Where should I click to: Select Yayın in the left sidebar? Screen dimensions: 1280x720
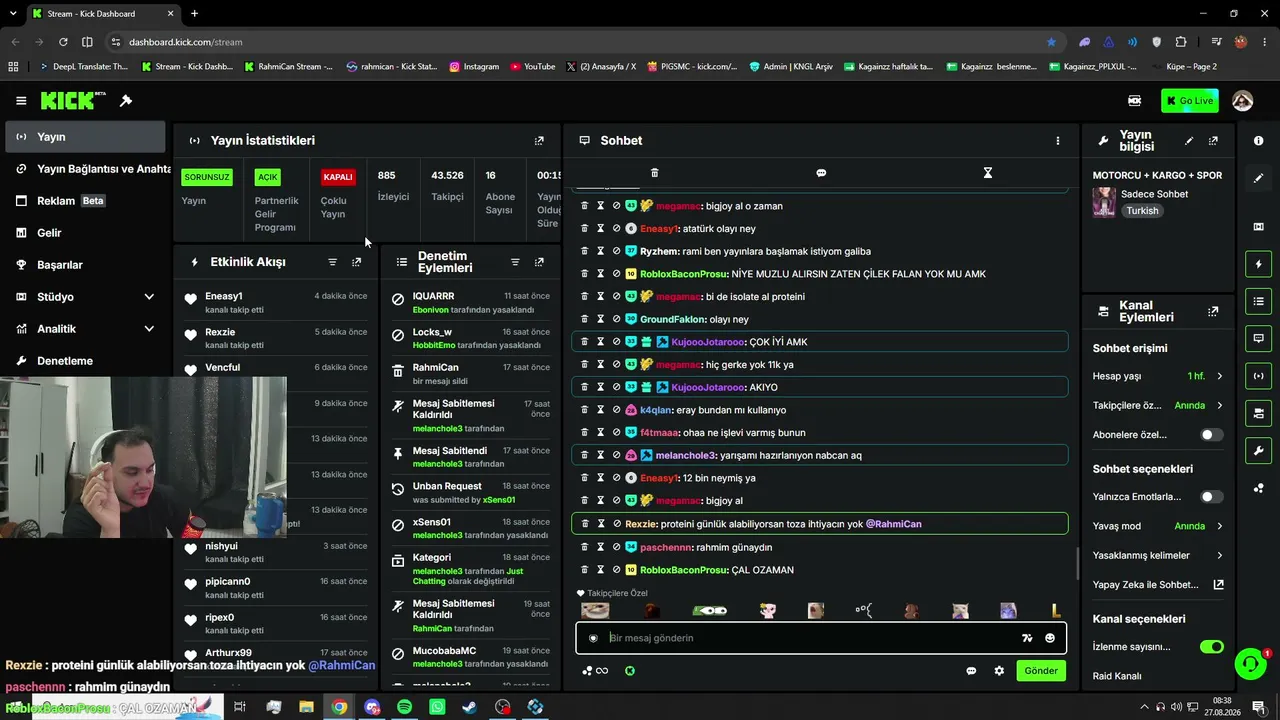[85, 137]
